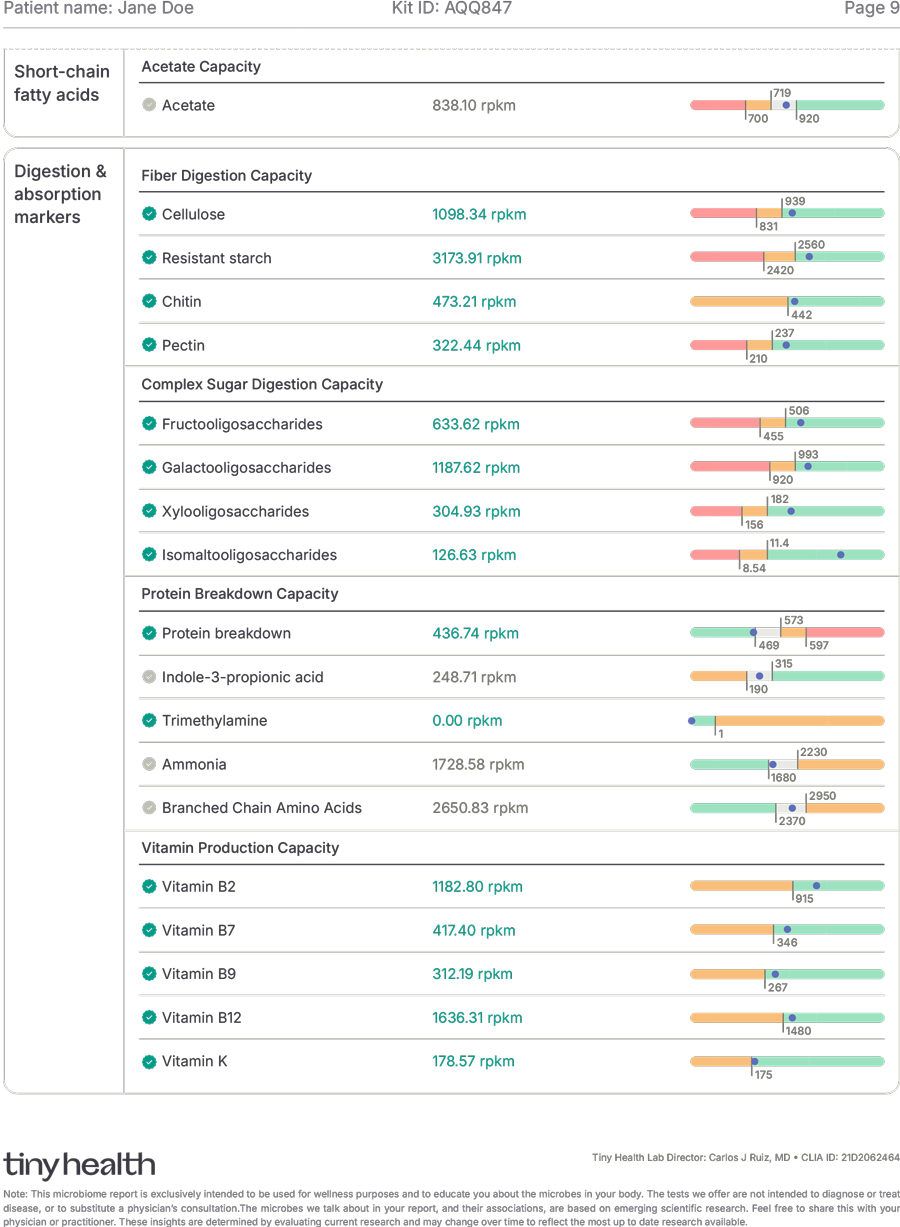The height and width of the screenshot is (1227, 900).
Task: Click the Vitamin Production Capacity heading
Action: click(x=240, y=848)
